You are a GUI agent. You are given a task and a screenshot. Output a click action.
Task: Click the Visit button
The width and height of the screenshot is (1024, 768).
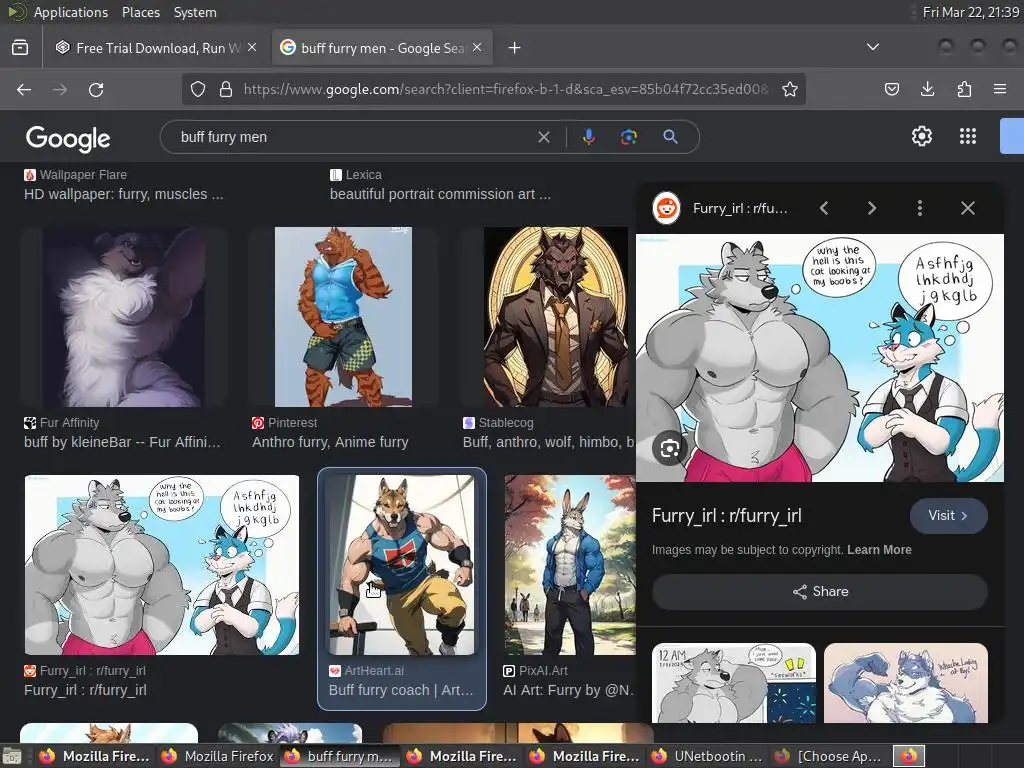click(948, 515)
